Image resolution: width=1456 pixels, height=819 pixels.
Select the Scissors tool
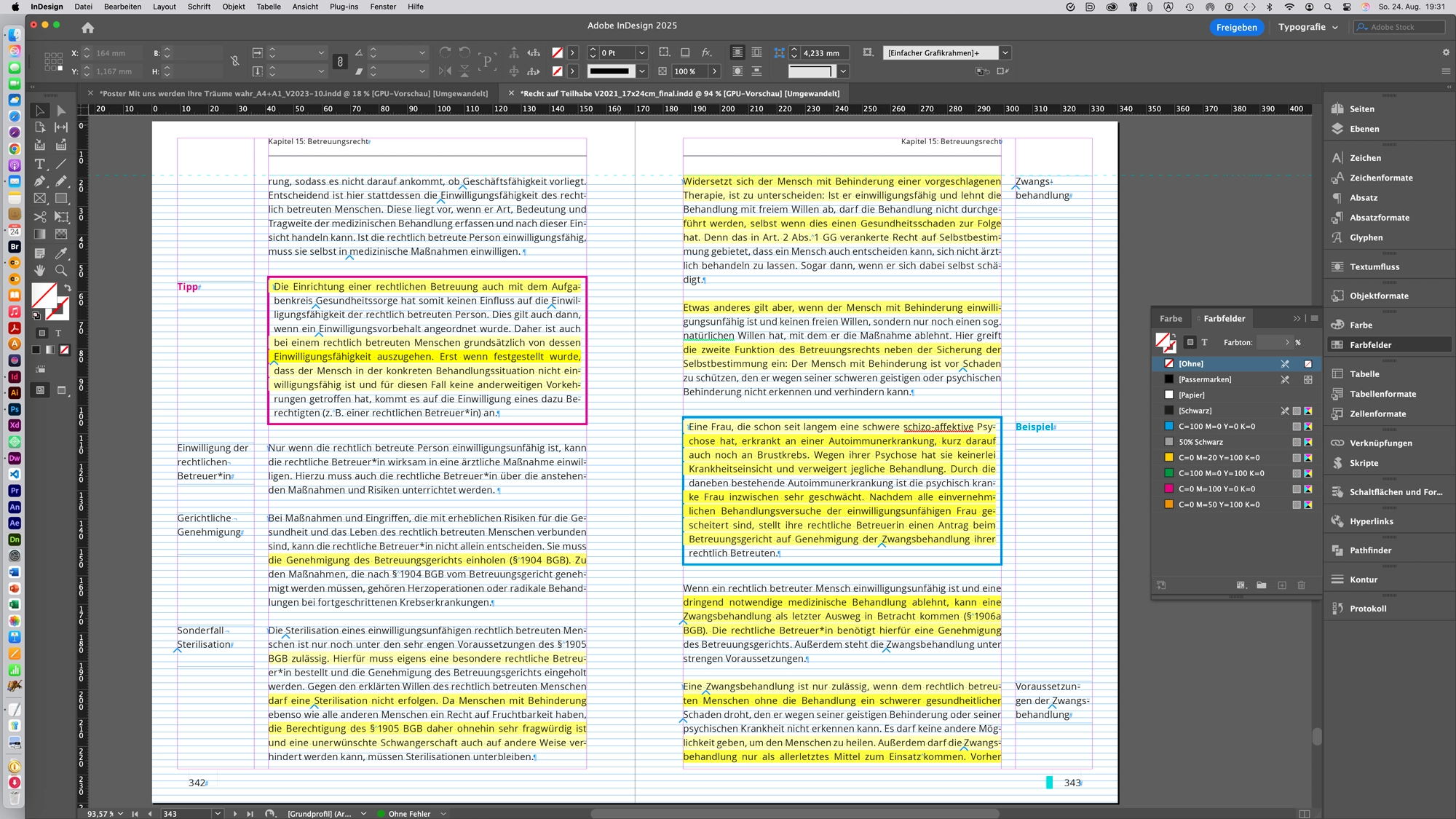(x=40, y=216)
